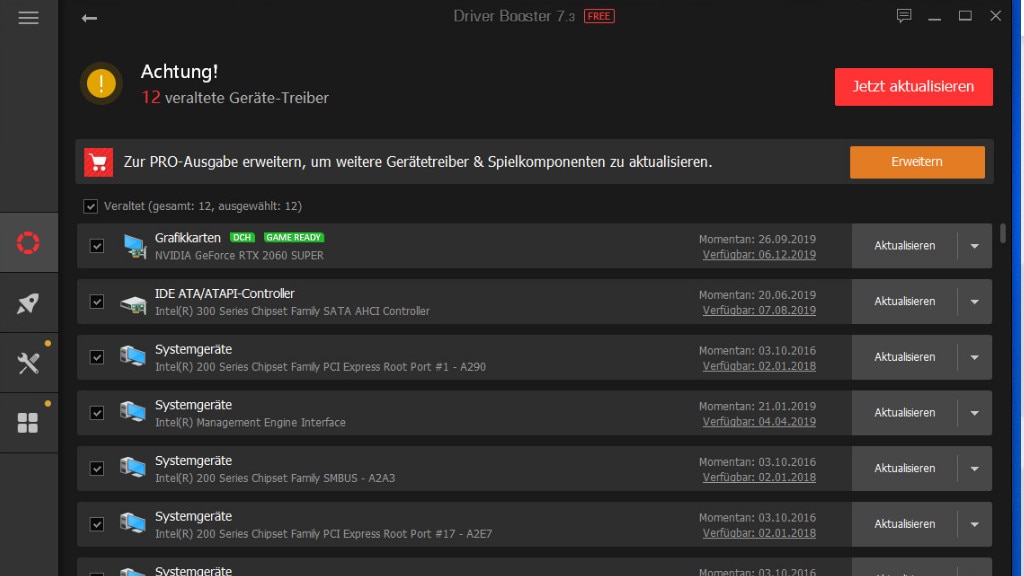The height and width of the screenshot is (576, 1024).
Task: Open the hamburger menu at top left
Action: (28, 16)
